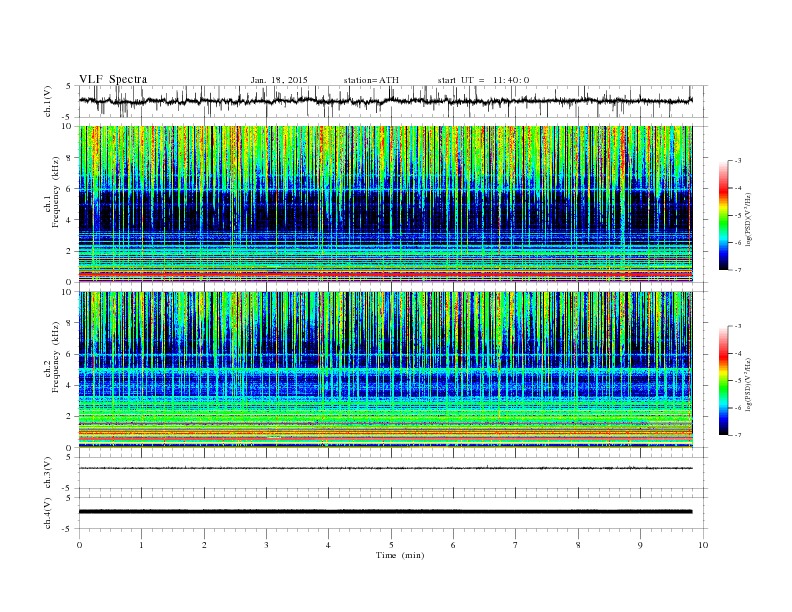This screenshot has width=792, height=612.
Task: Click the "-7" tick on ch.1 color bar
Action: coord(737,270)
